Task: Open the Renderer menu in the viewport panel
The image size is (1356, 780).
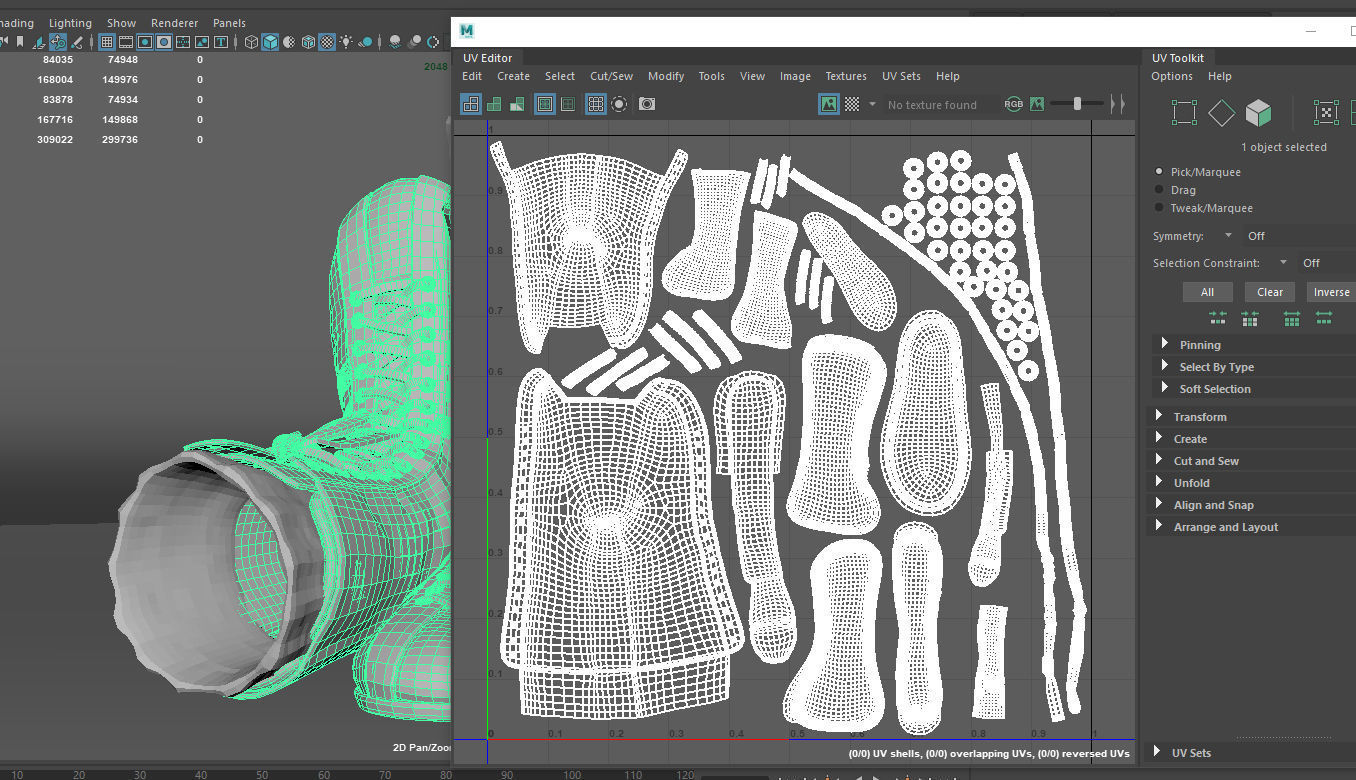Action: coord(175,23)
